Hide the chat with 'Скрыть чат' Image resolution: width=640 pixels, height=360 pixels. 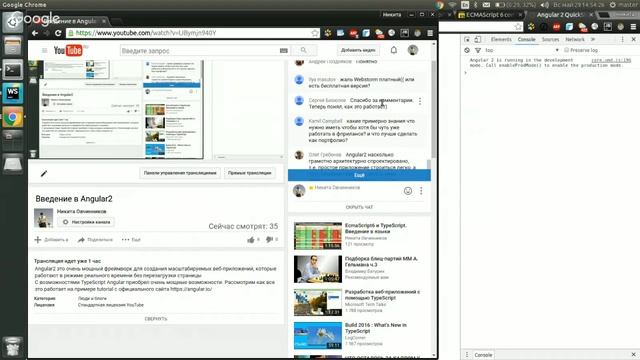point(359,207)
